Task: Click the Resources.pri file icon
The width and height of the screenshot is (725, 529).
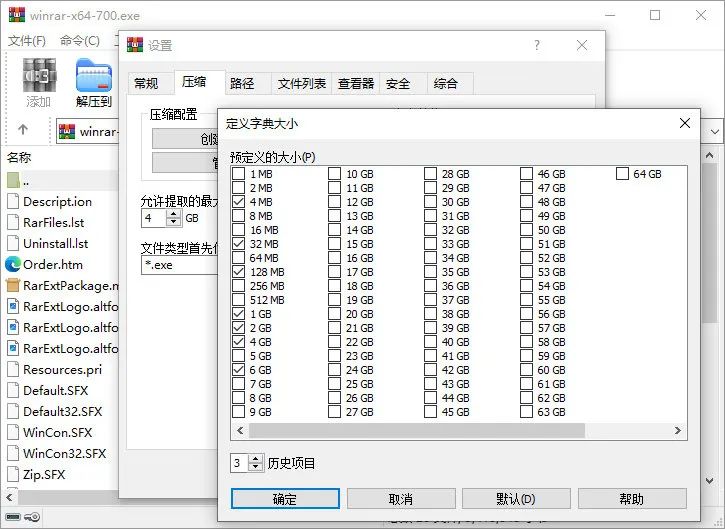Action: (x=13, y=369)
